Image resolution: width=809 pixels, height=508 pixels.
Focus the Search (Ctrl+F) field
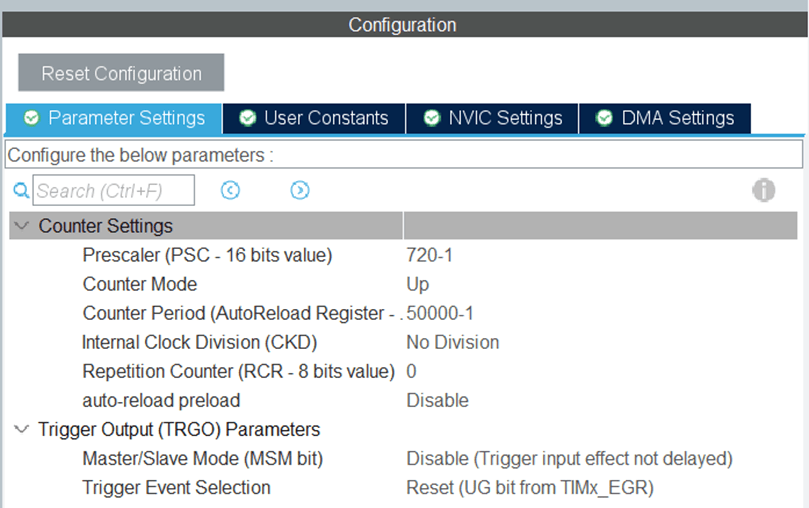pyautogui.click(x=100, y=190)
